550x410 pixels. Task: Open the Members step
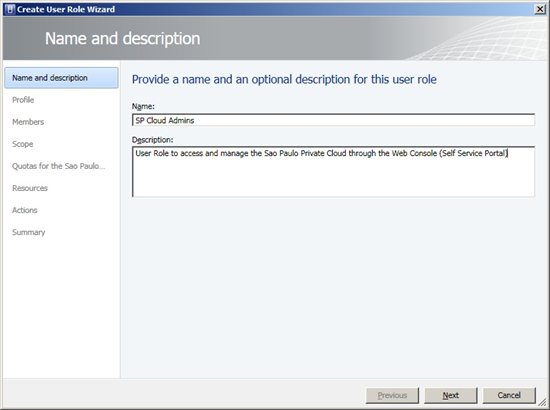28,122
